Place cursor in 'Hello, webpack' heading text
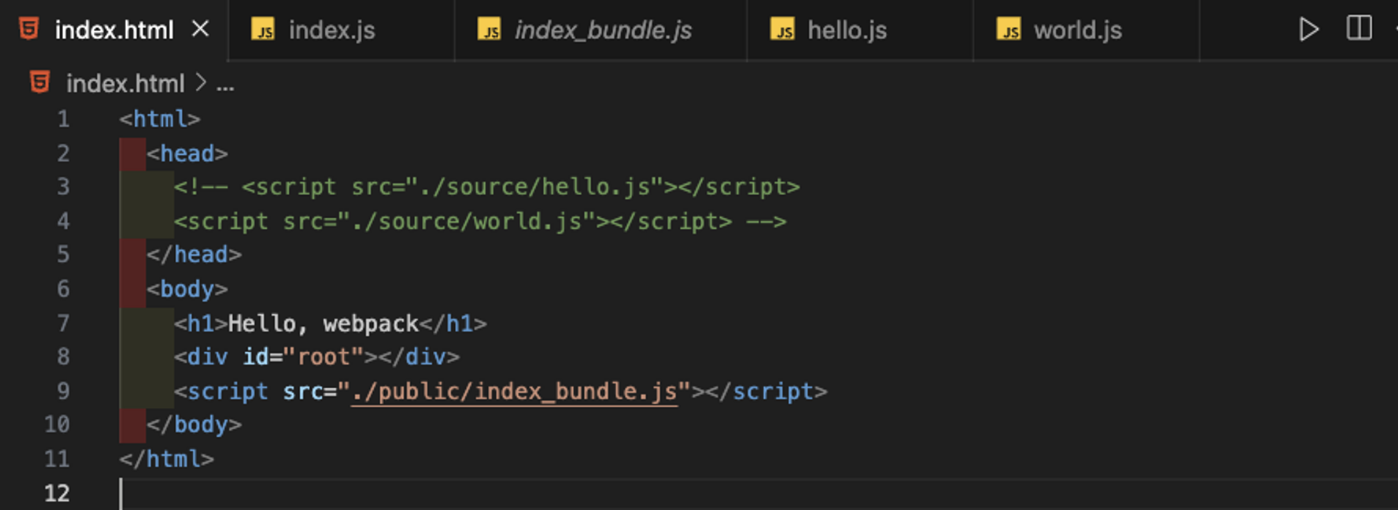The height and width of the screenshot is (510, 1398). [x=323, y=323]
